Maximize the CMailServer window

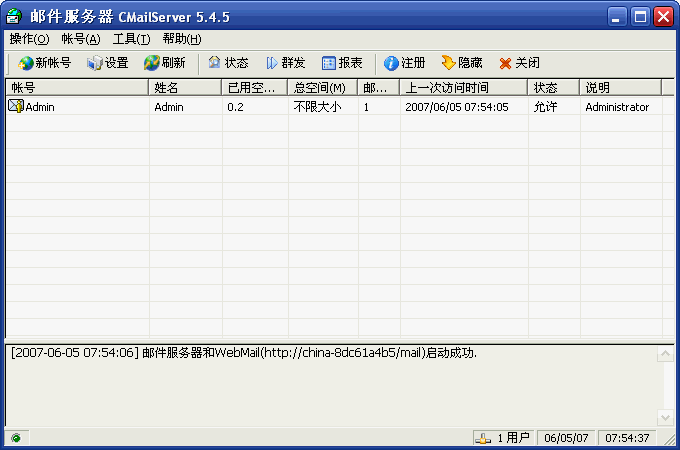pos(640,17)
